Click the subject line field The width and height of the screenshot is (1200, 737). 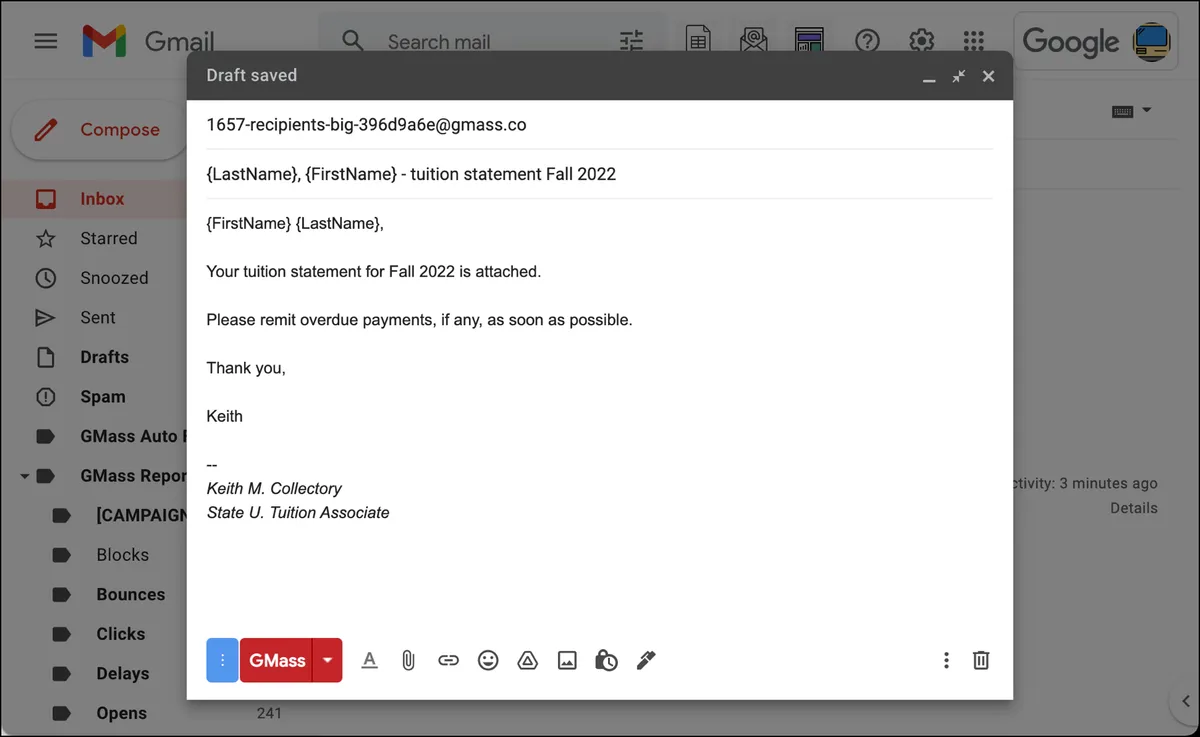coord(599,174)
